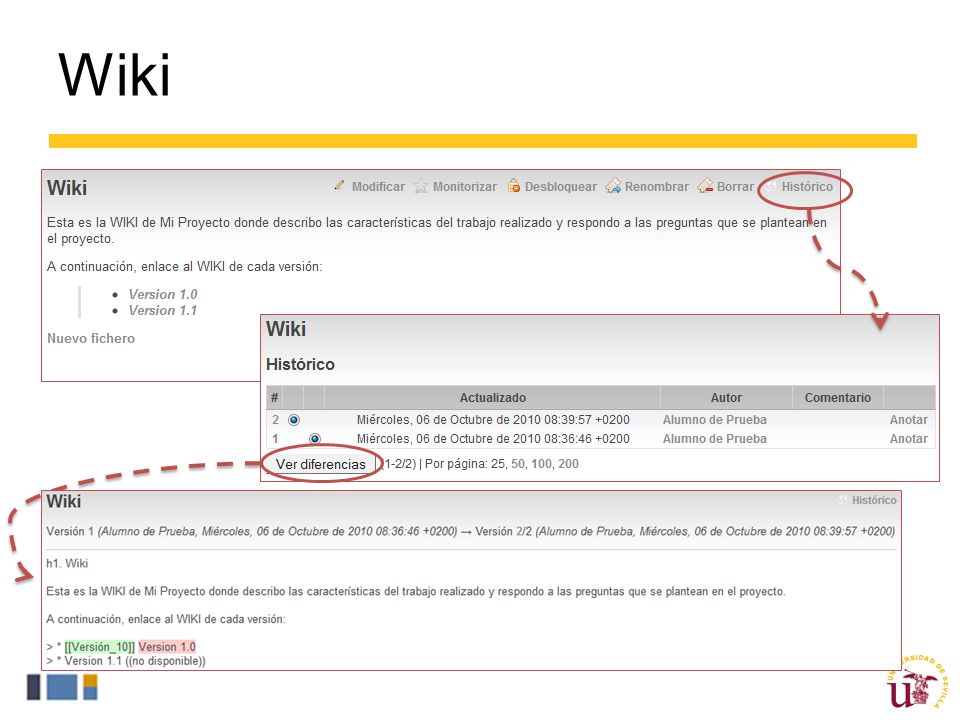Click date 'Miércoles, 06 de Octubre de 2010 08:39:57'

pyautogui.click(x=493, y=420)
